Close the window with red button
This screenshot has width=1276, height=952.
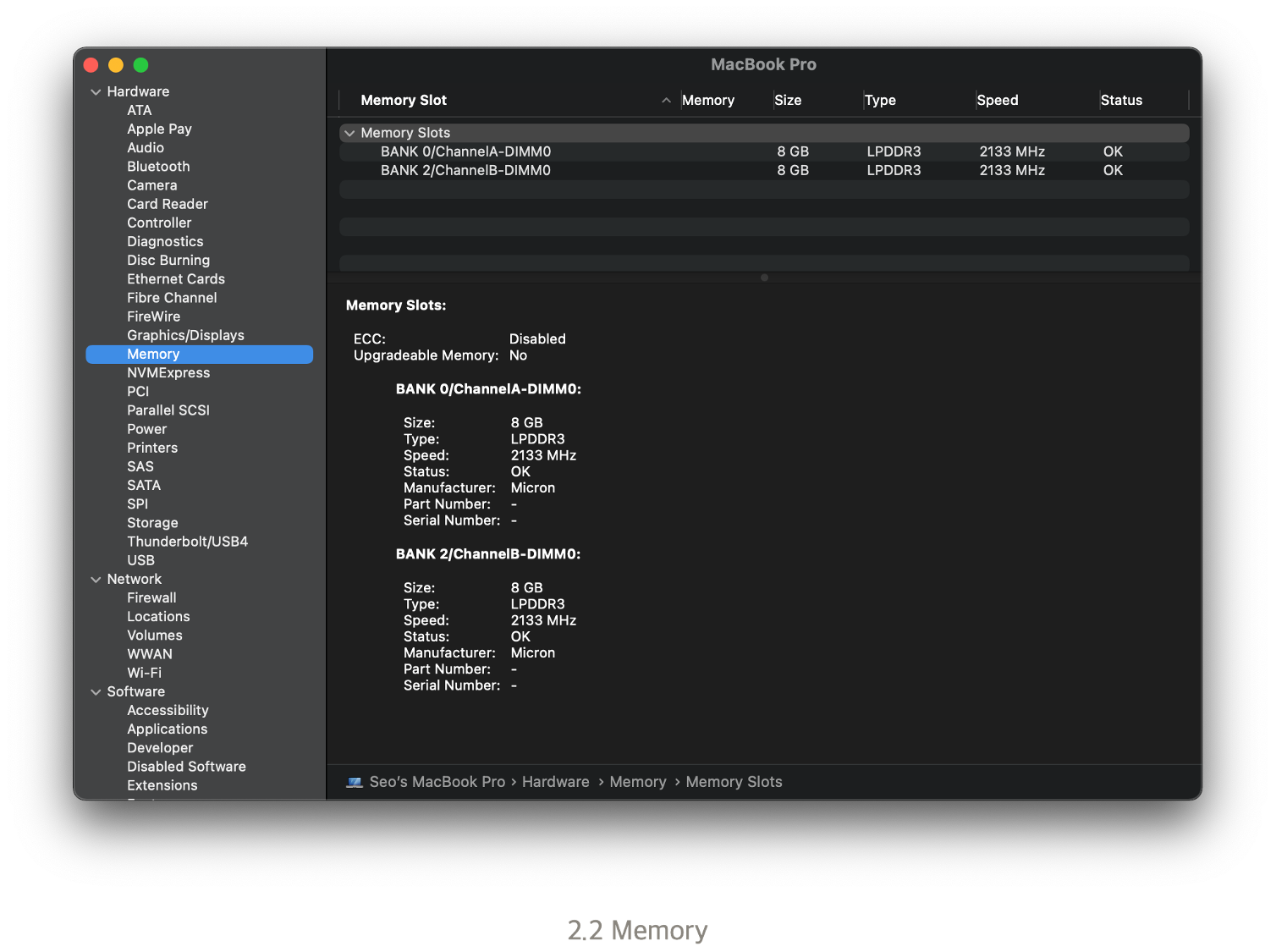[x=91, y=65]
